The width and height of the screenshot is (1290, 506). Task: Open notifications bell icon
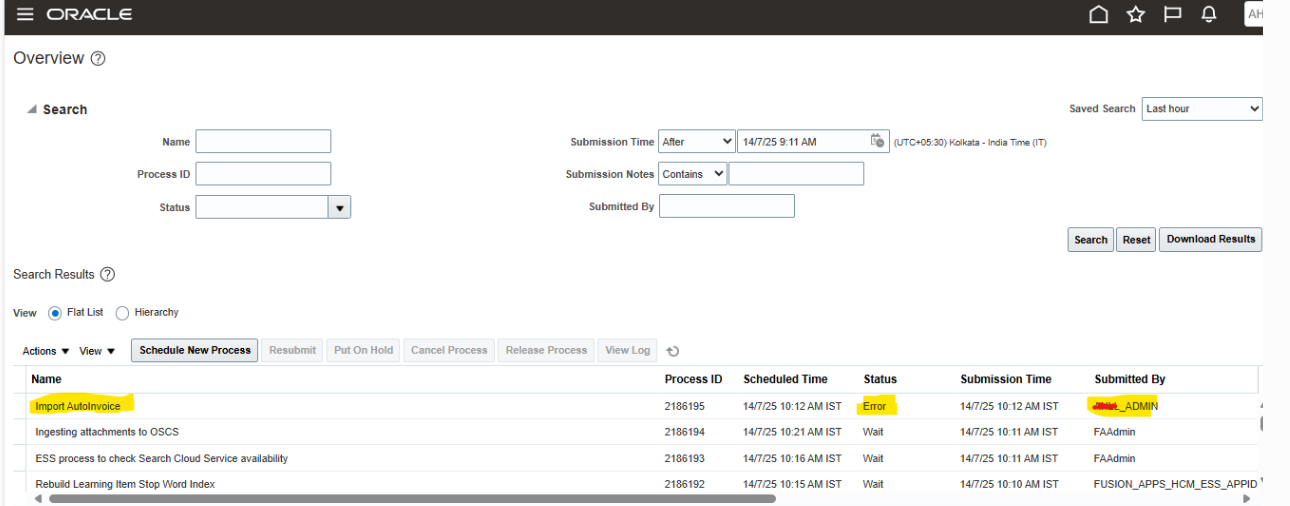(x=1208, y=14)
